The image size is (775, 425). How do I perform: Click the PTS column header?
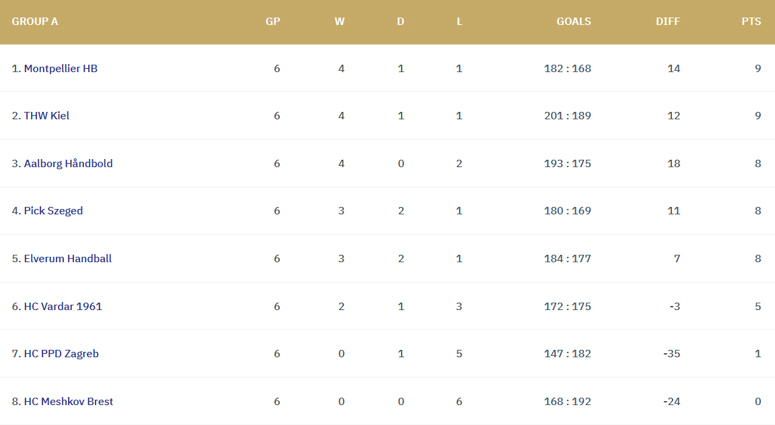751,21
